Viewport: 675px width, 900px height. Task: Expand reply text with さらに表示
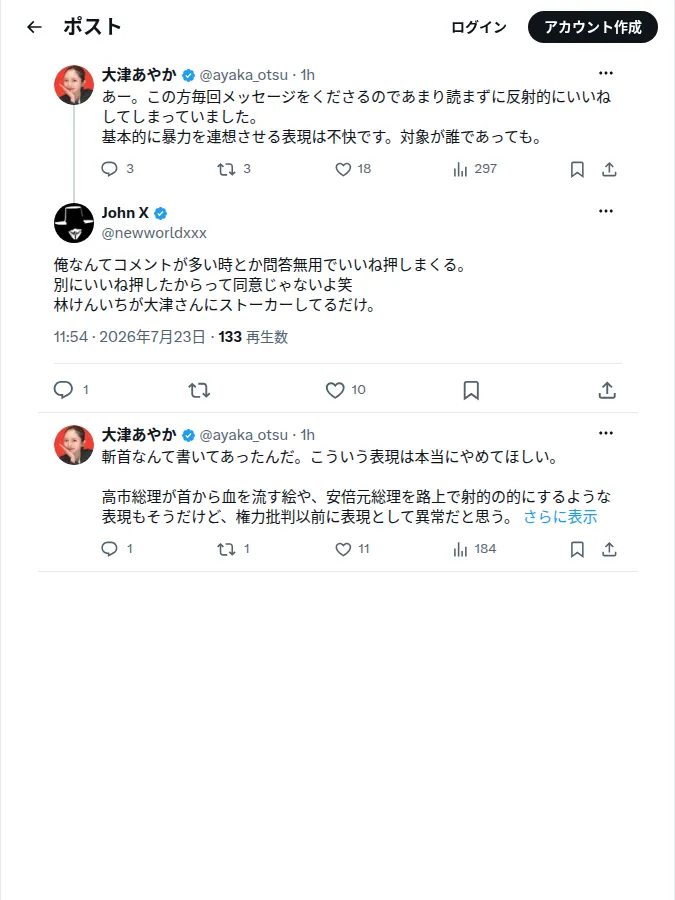click(x=560, y=517)
